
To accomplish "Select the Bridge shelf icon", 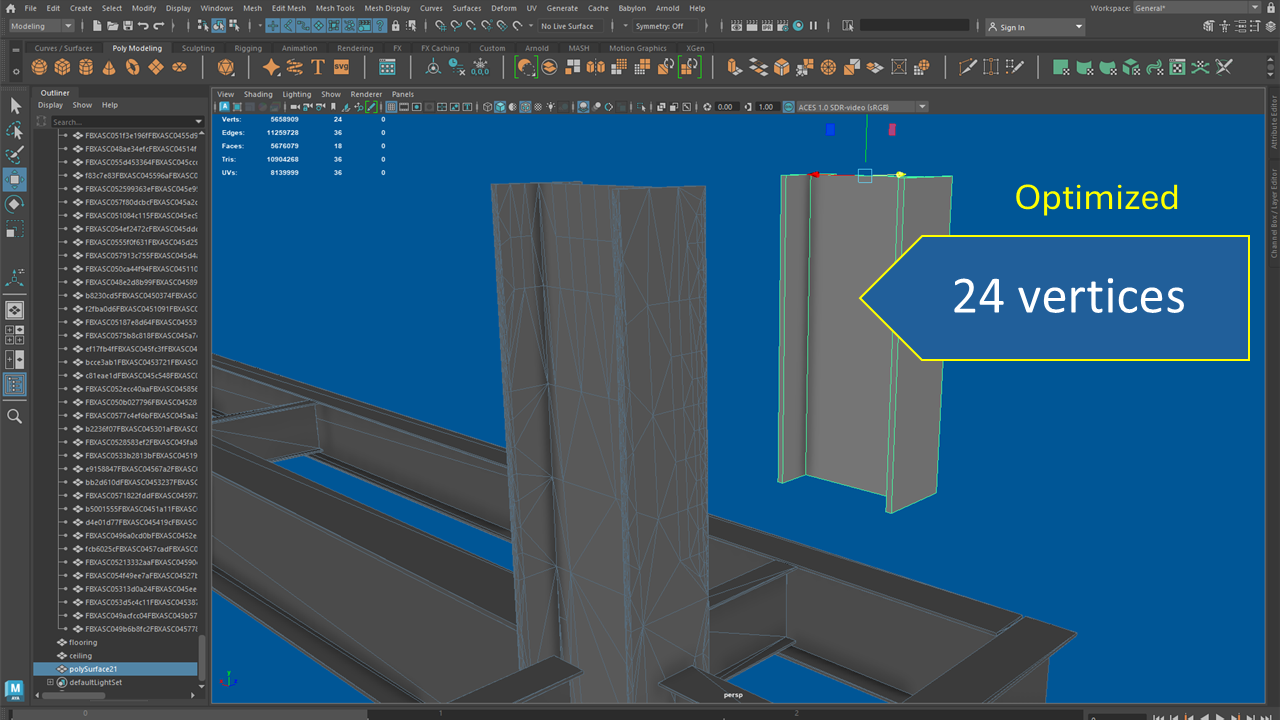I will point(758,67).
